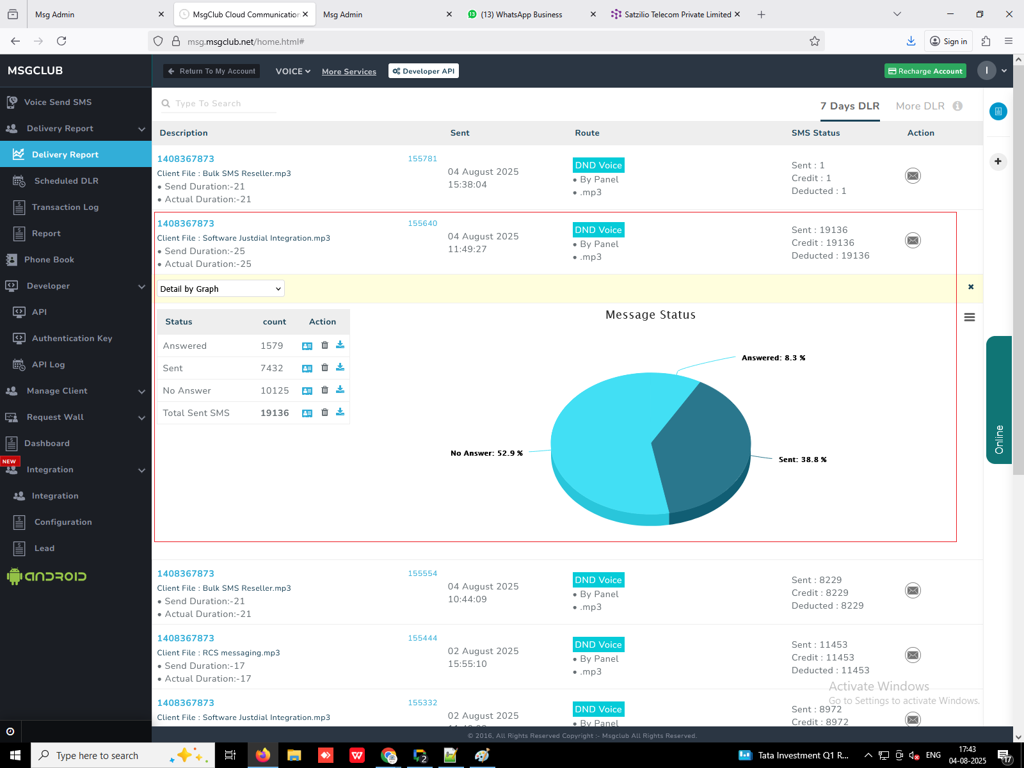Open Configuration under Integration

coord(63,522)
